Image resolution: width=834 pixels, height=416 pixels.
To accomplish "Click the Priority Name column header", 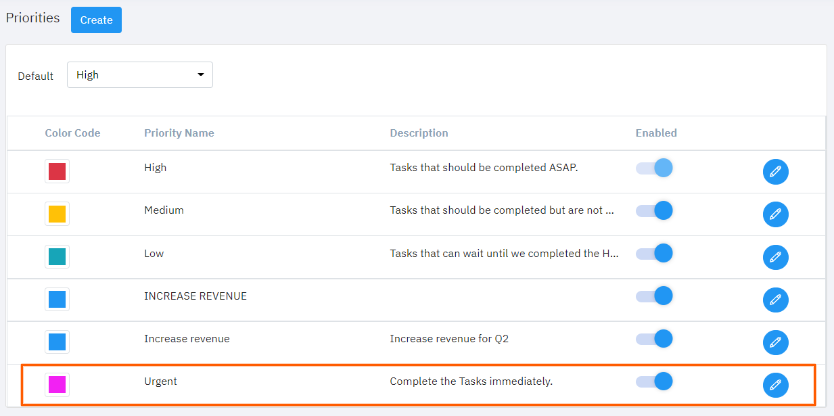I will [x=179, y=133].
